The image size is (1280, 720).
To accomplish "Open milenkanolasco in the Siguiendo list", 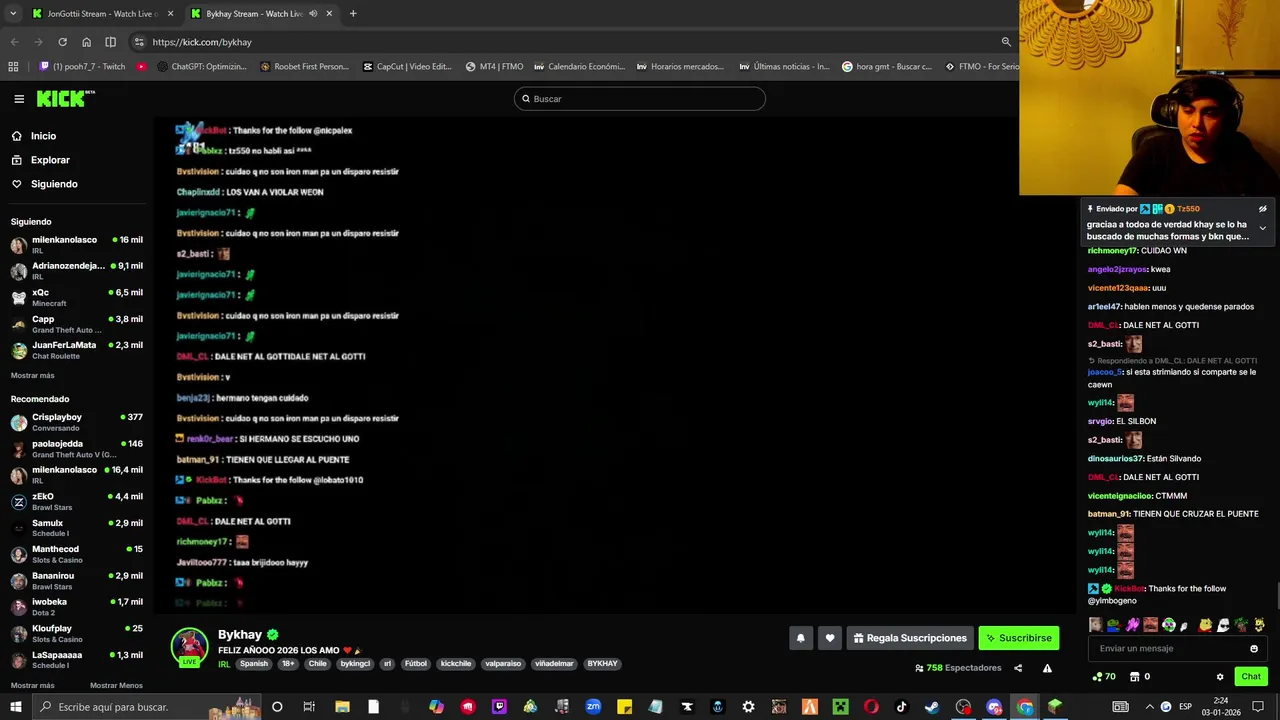I will pyautogui.click(x=76, y=244).
